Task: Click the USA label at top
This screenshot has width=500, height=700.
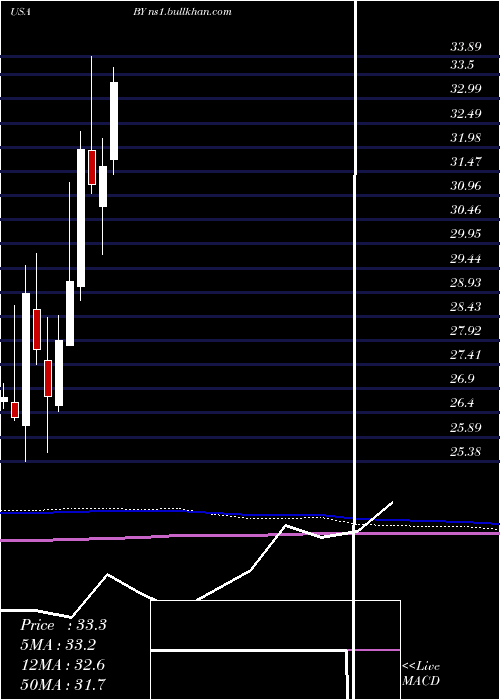Action: tap(20, 12)
